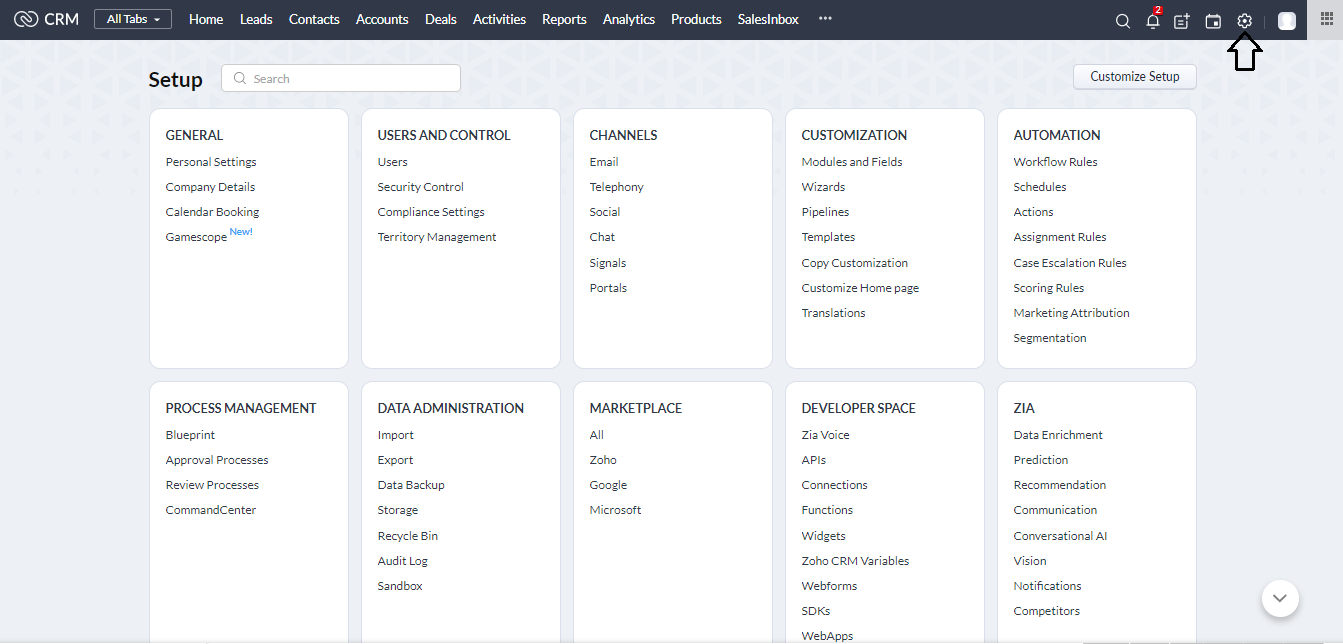Screen dimensions: 1343x644
Task: Click the Zoho CRM logo icon
Action: 26,19
